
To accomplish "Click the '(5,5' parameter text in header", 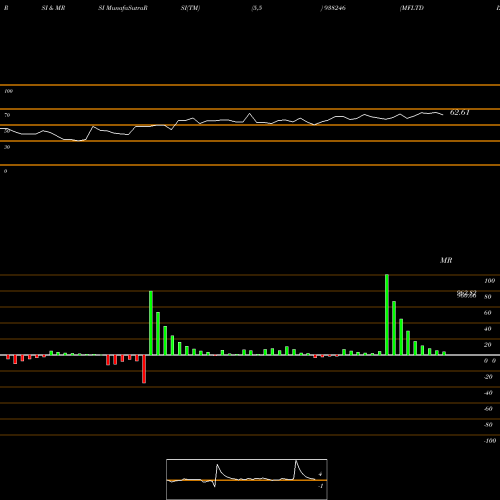I will click(256, 8).
